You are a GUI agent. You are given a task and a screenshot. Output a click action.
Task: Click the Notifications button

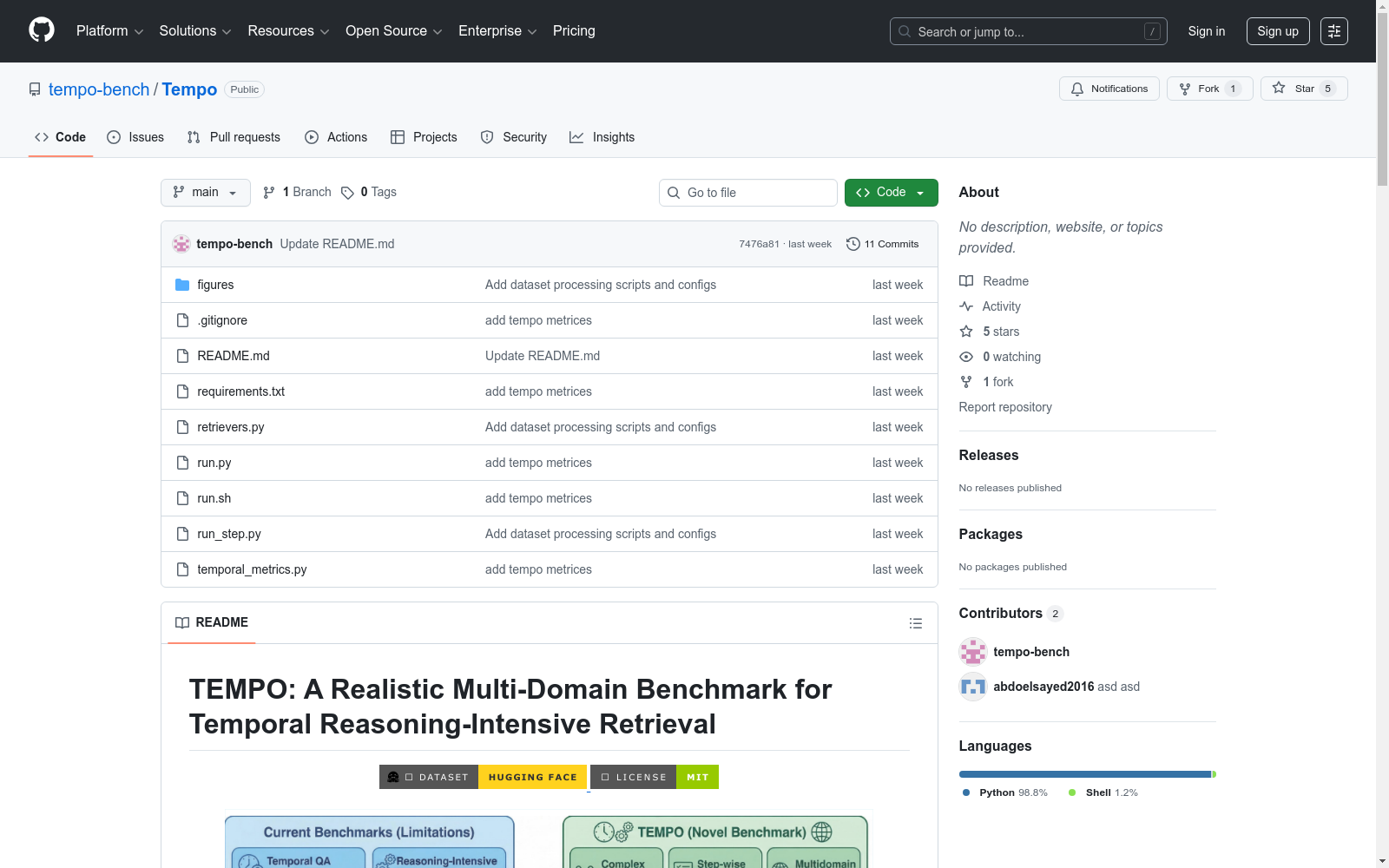(x=1109, y=89)
